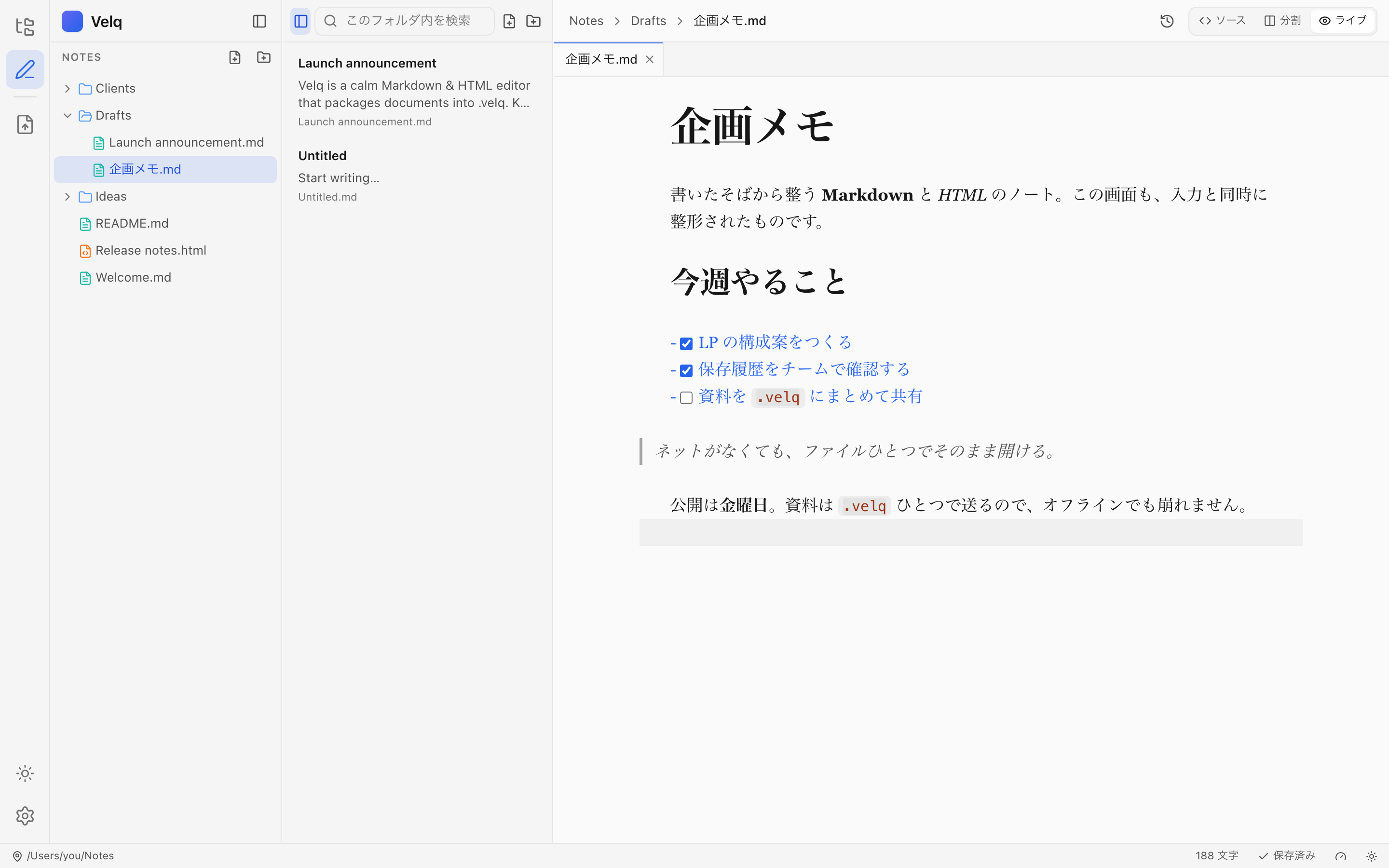Collapse the Drafts folder chevron
This screenshot has height=868, width=1389.
point(68,115)
